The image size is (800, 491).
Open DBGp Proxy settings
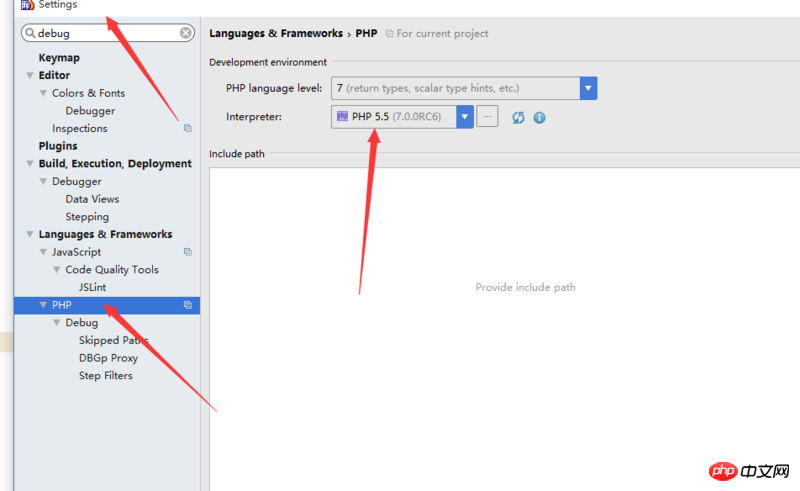(108, 358)
